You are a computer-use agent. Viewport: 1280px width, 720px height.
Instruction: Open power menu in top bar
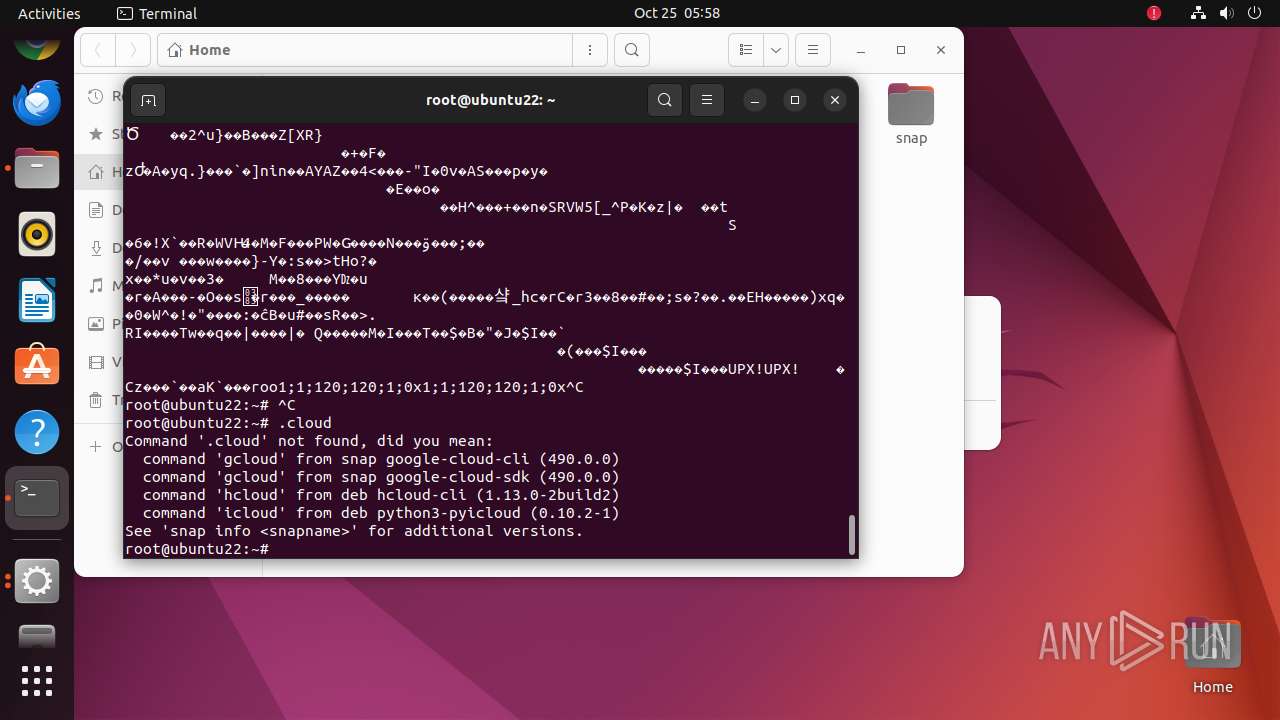(1254, 13)
